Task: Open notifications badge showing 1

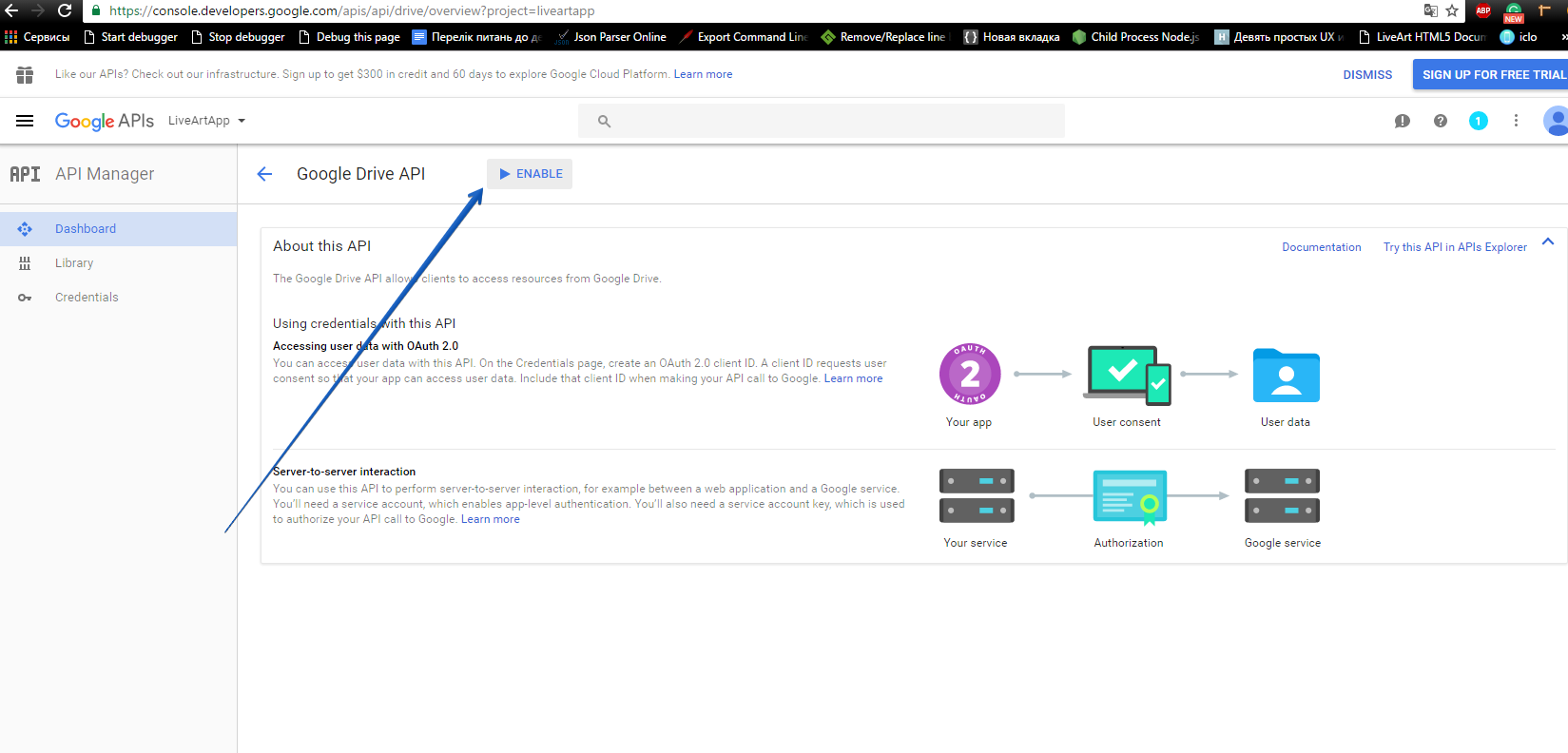Action: pyautogui.click(x=1478, y=121)
